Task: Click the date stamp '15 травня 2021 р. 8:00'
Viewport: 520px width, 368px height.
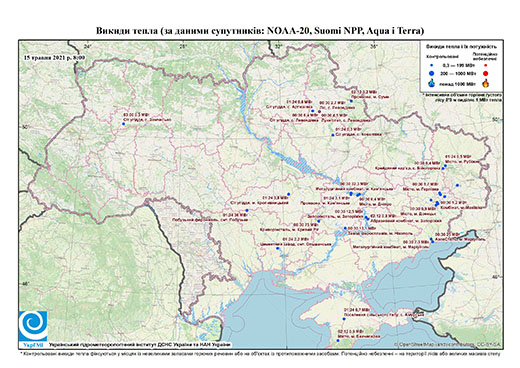Action: tap(55, 57)
